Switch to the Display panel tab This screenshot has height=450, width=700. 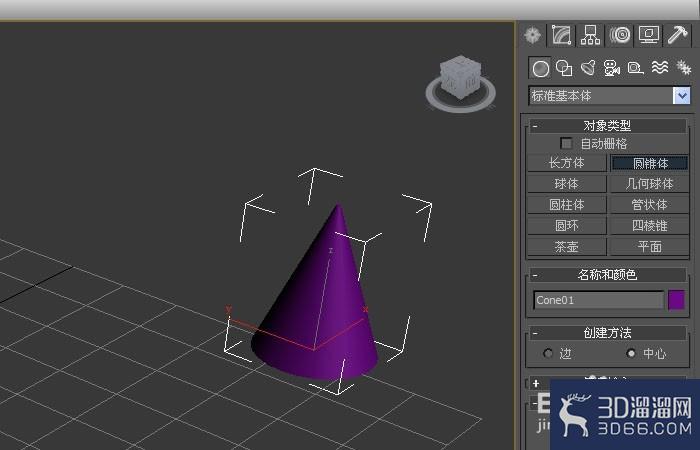pos(649,35)
